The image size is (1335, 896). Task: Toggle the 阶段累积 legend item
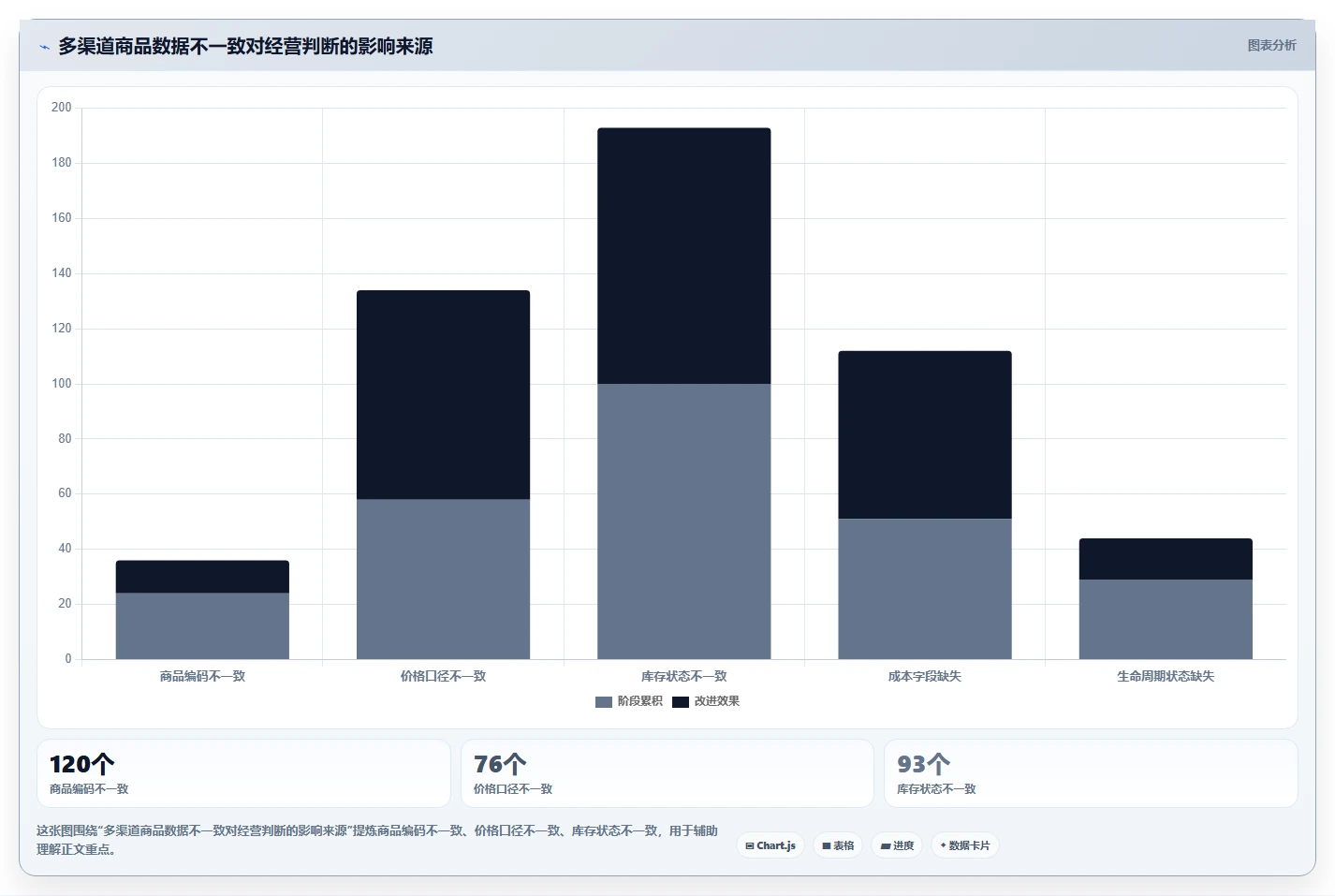tap(629, 701)
